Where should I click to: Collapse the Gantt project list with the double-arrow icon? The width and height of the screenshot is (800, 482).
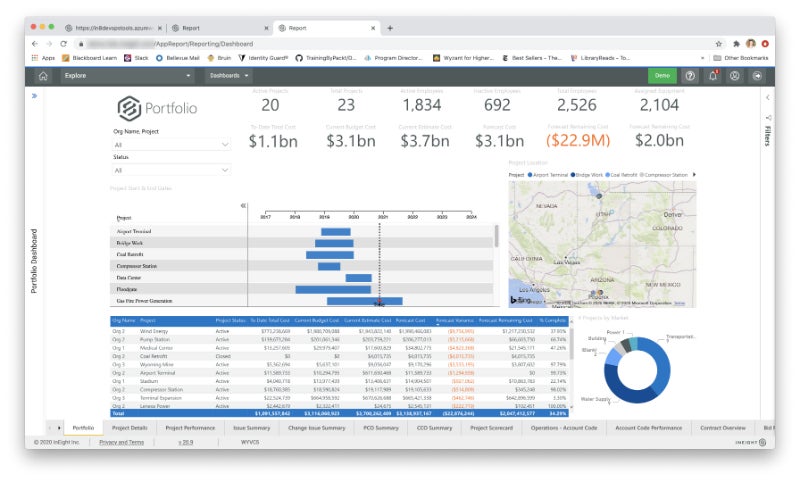[x=244, y=206]
